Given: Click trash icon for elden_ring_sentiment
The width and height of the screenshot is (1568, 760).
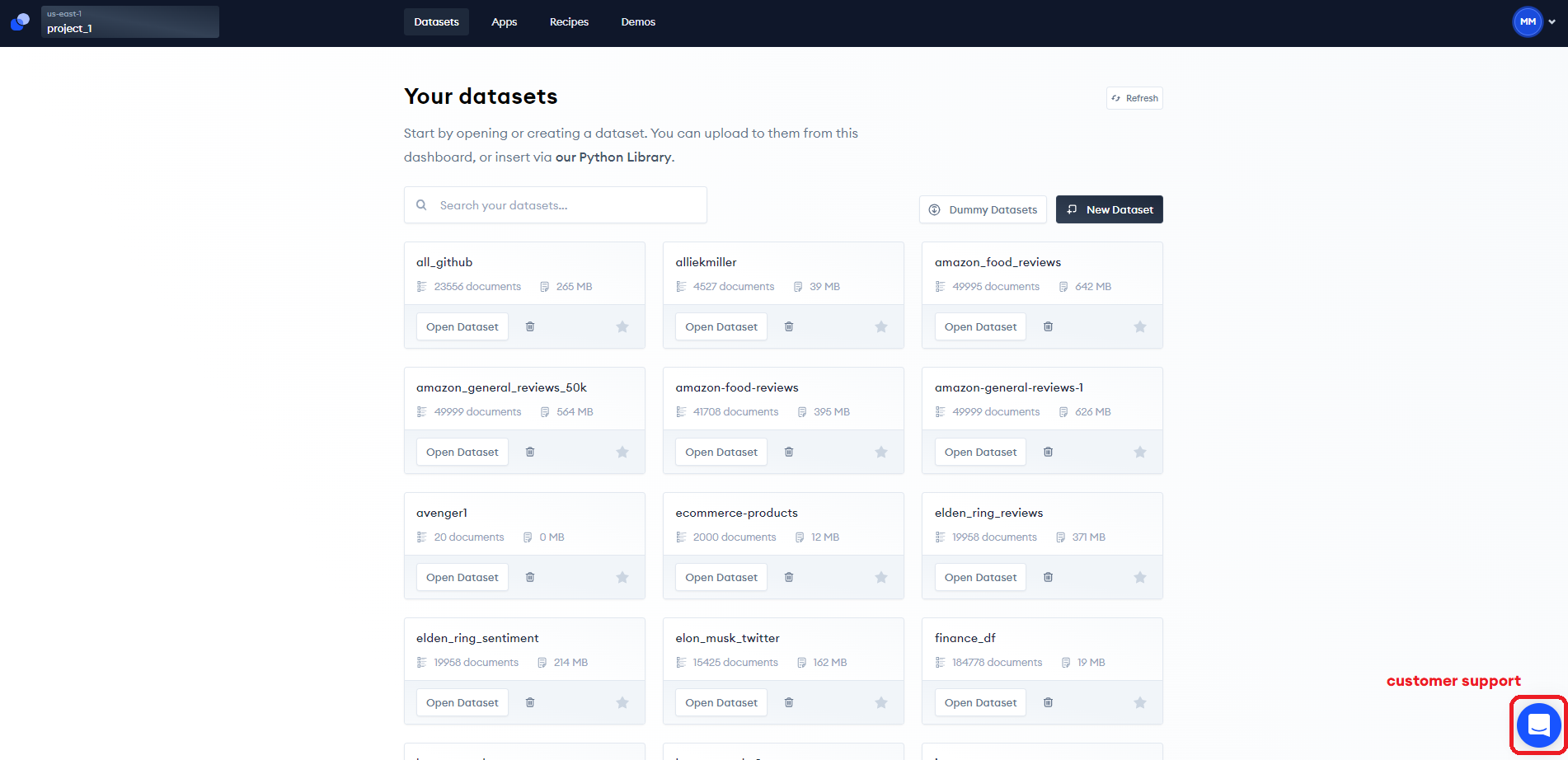Looking at the screenshot, I should click(530, 702).
